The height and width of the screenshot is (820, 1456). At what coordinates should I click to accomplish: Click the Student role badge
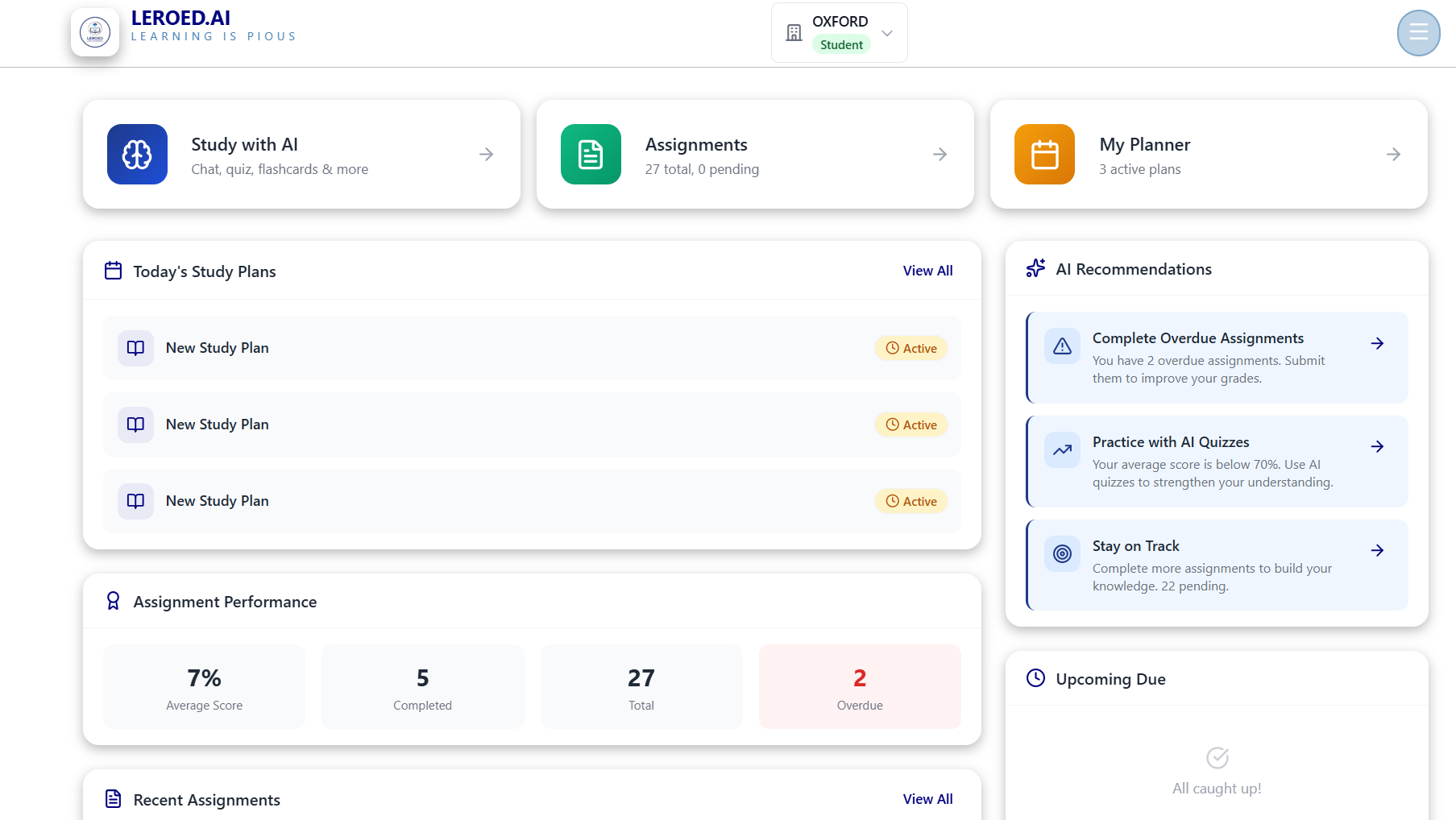841,45
